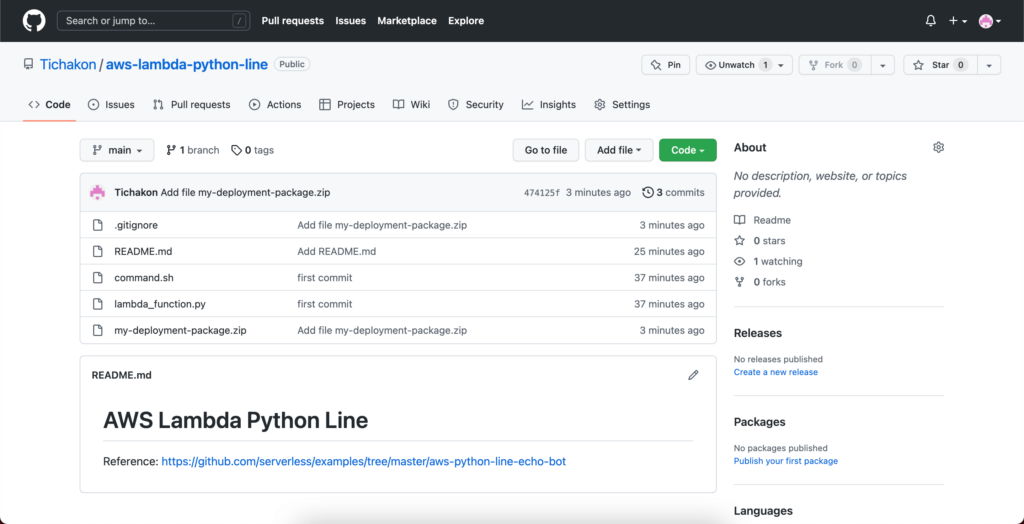The width and height of the screenshot is (1024, 524).
Task: Open commit message for .gitignore row
Action: [x=382, y=225]
